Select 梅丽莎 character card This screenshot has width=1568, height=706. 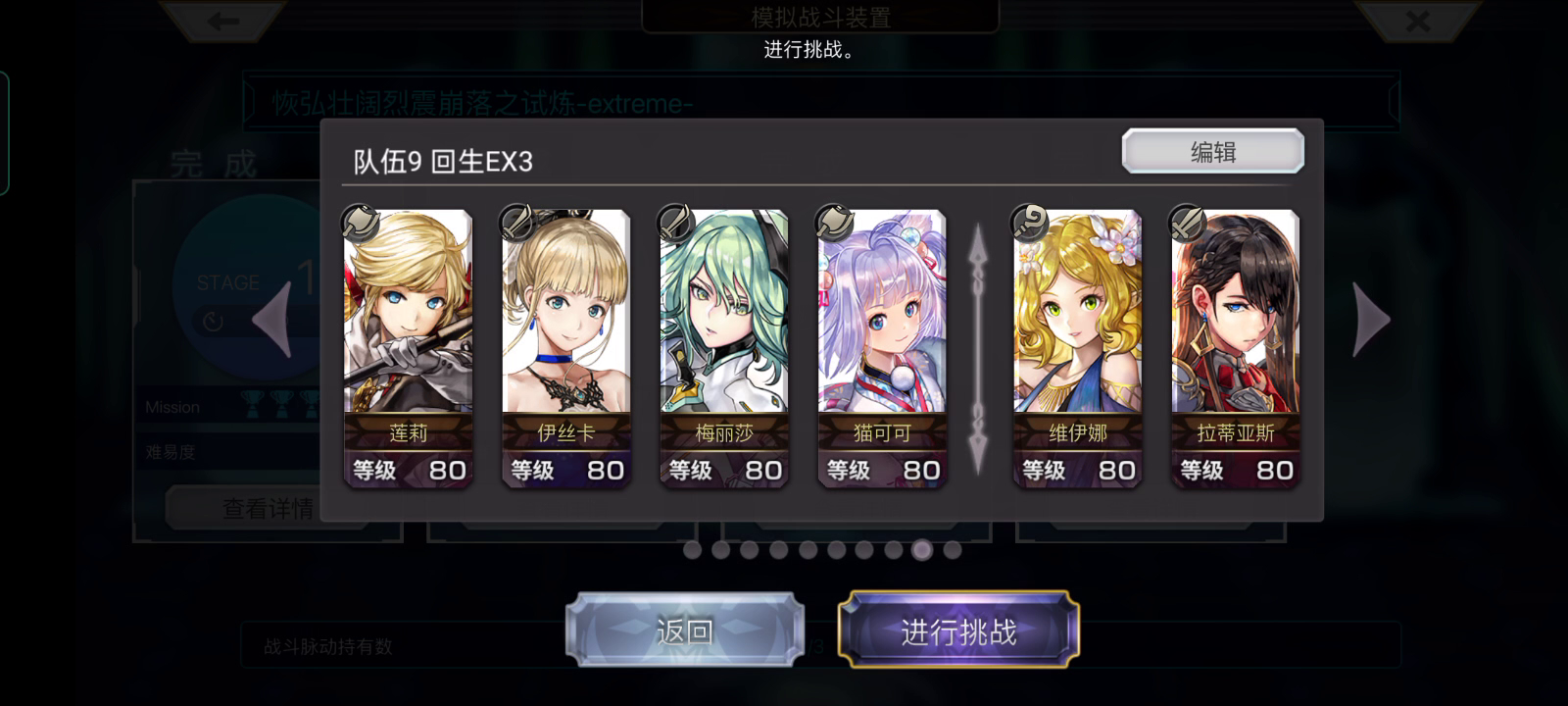[724, 349]
